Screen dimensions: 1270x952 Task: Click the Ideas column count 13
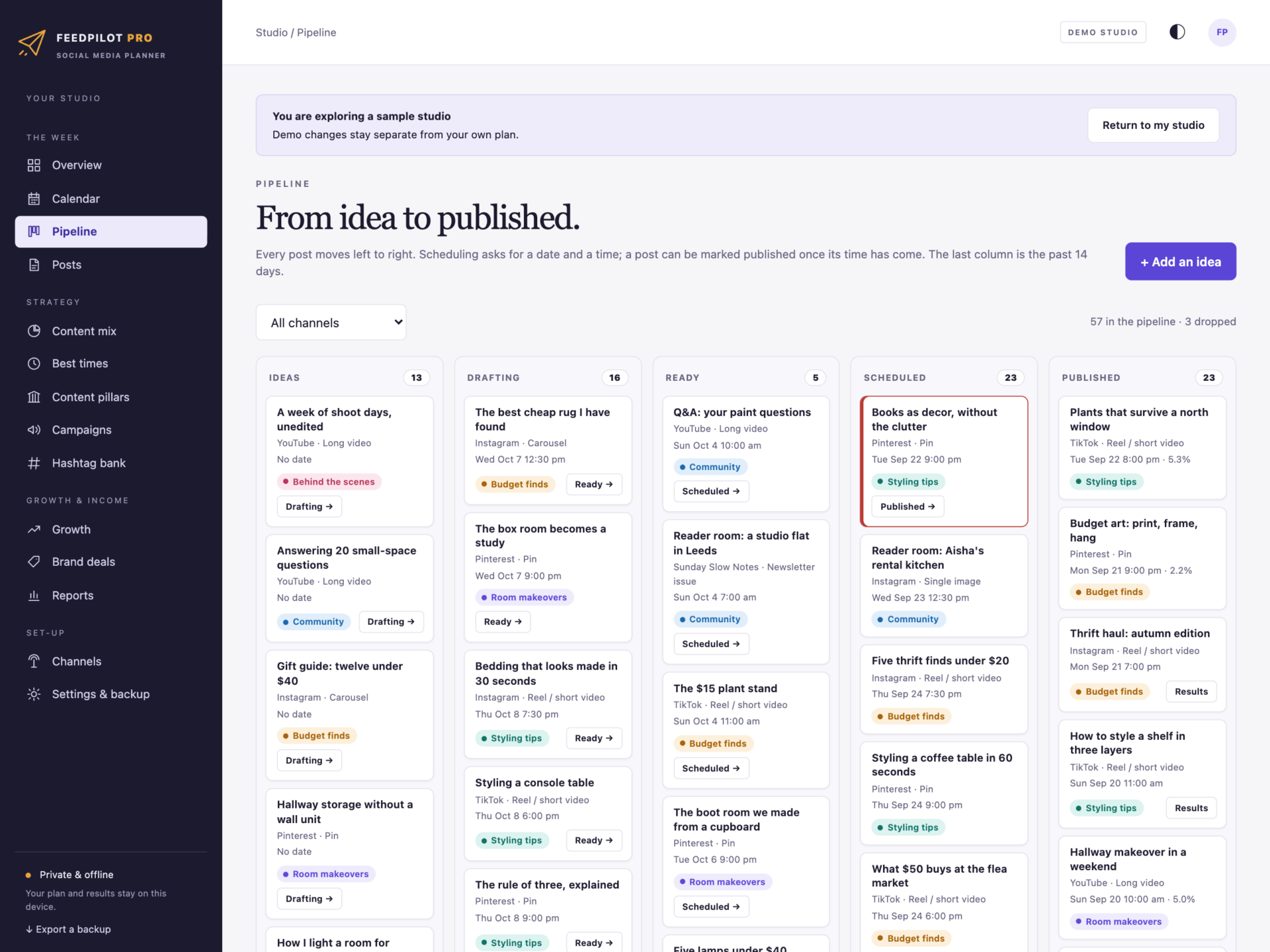coord(416,377)
